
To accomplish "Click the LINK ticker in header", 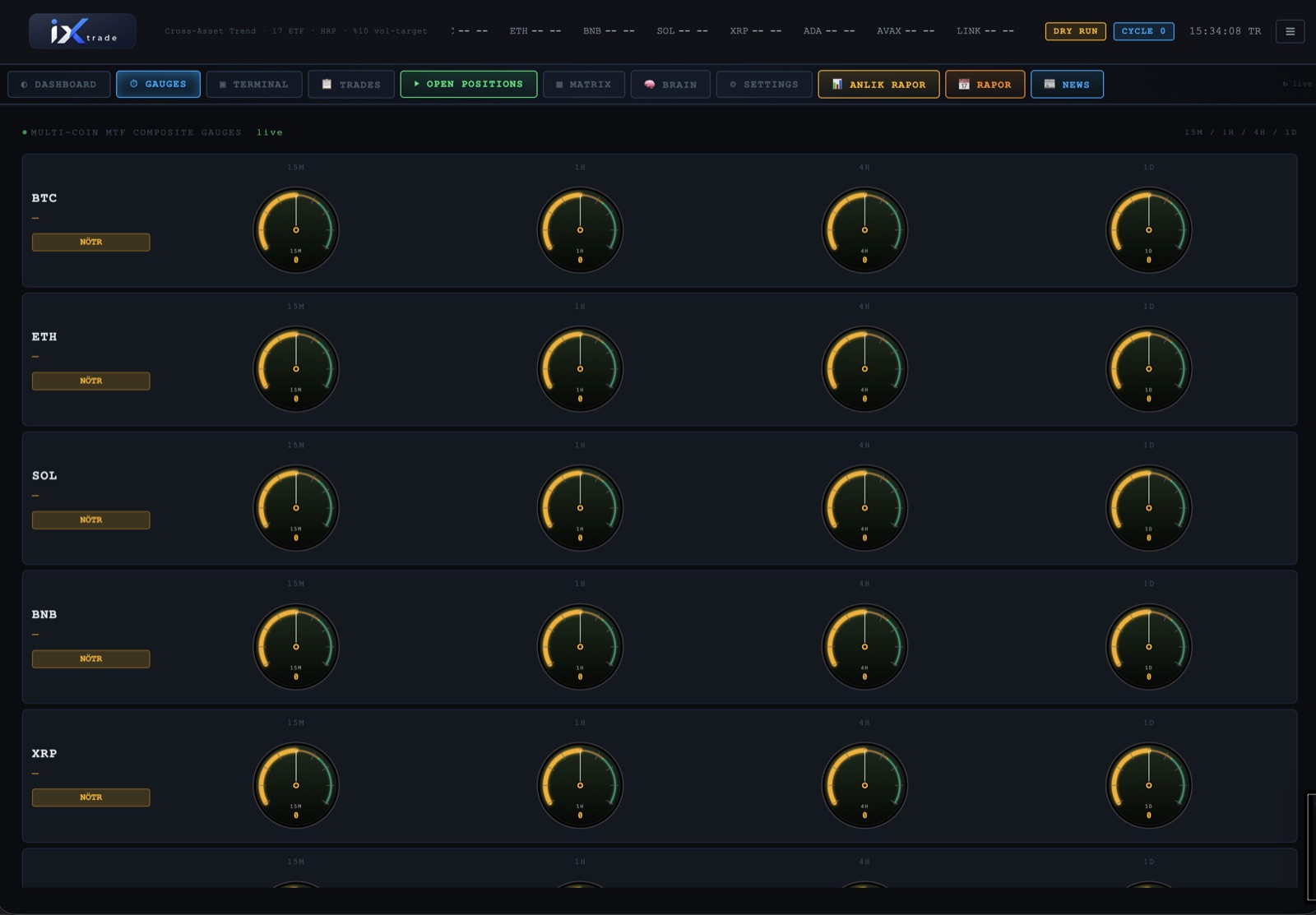I will [985, 31].
